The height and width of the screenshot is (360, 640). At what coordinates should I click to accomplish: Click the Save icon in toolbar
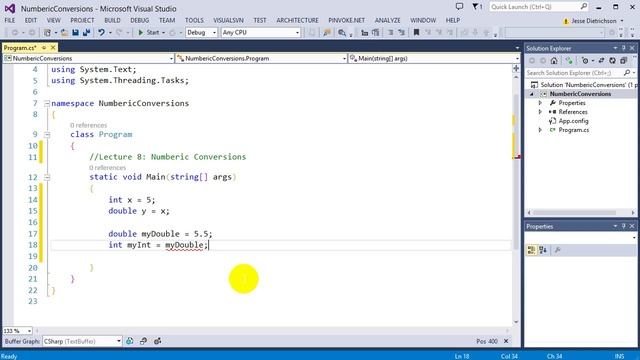(76, 32)
